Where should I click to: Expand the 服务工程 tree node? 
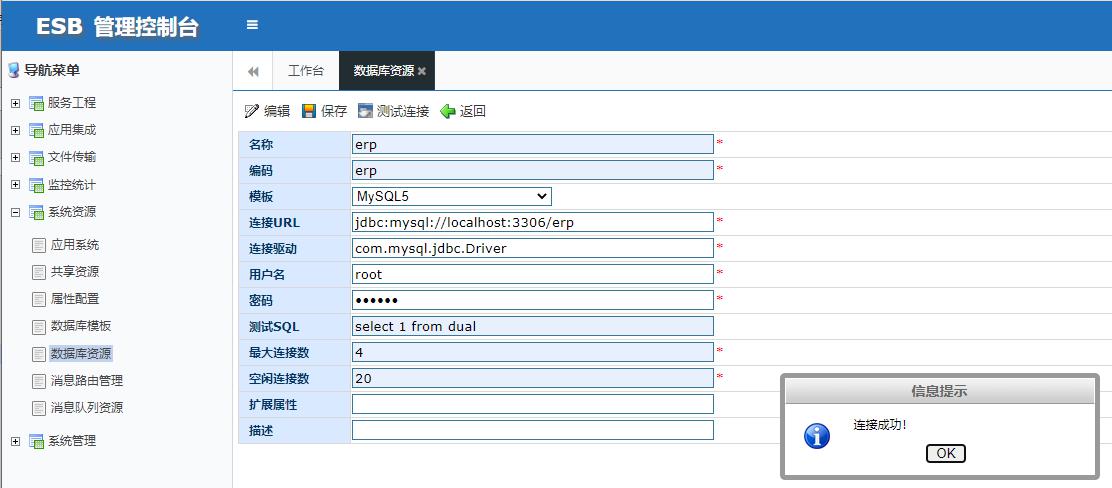16,104
